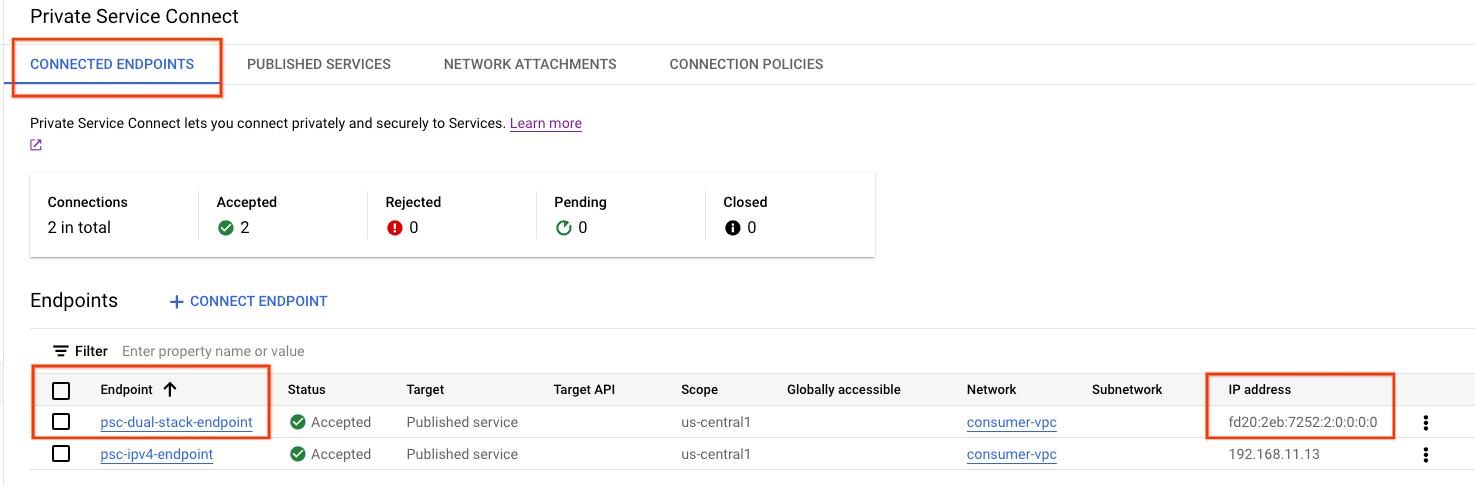The image size is (1475, 486).
Task: Check the psc-ipv4-endpoint row checkbox
Action: (x=61, y=454)
